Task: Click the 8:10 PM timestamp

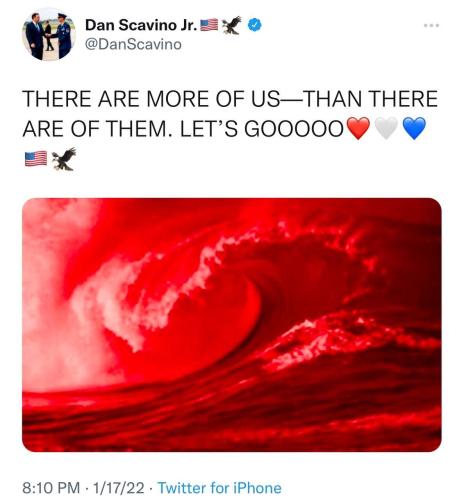Action: click(51, 488)
